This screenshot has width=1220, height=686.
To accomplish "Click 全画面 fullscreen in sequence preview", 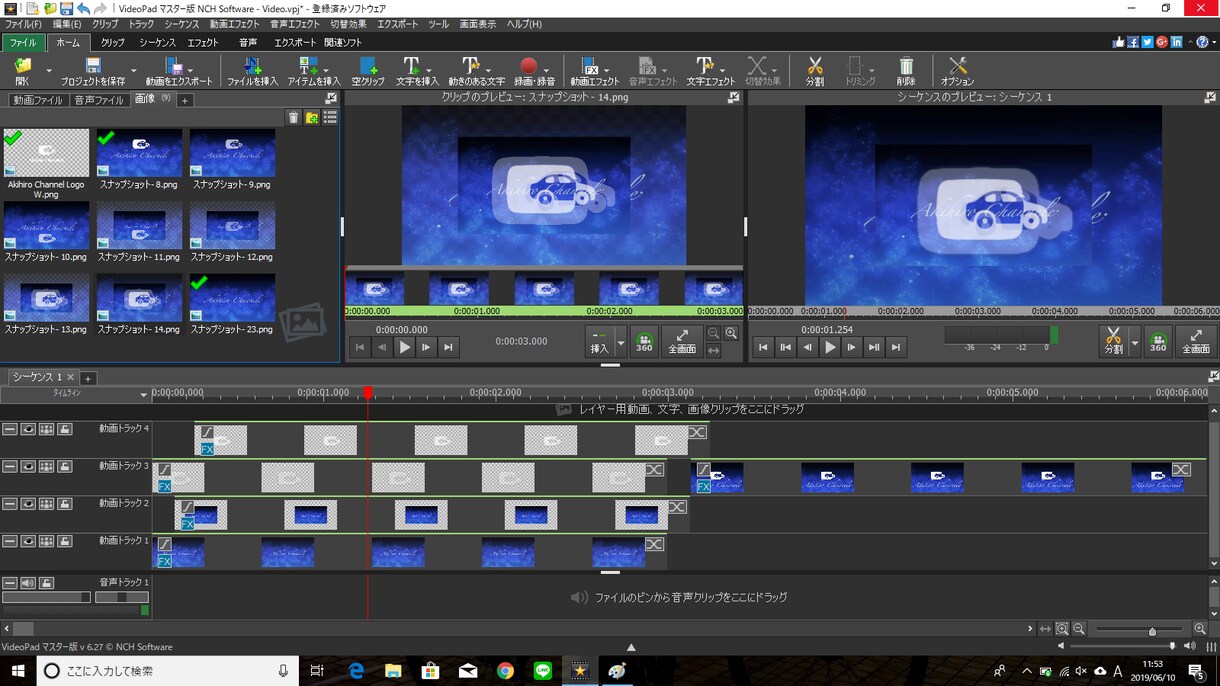I will pyautogui.click(x=1196, y=341).
